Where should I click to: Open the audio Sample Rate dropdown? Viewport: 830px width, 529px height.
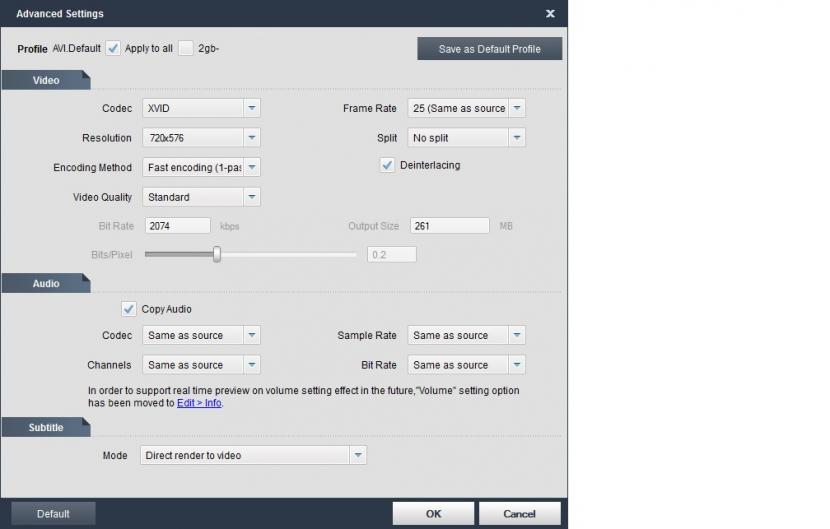tap(466, 335)
